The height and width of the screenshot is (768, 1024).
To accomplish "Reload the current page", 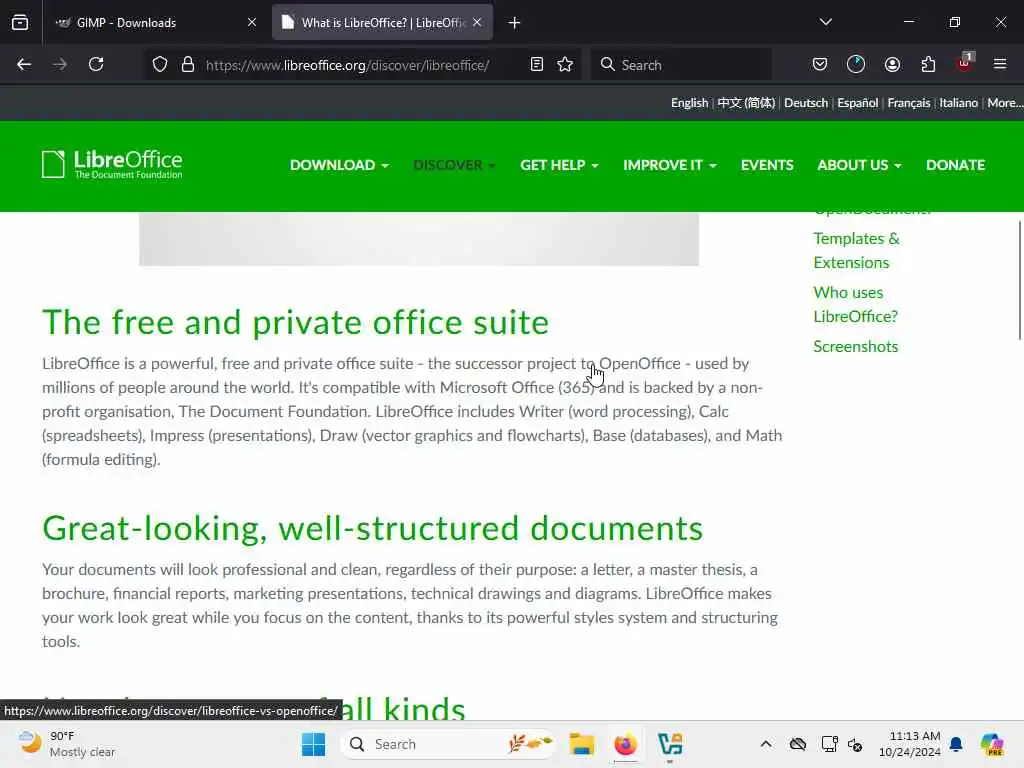I will [96, 64].
